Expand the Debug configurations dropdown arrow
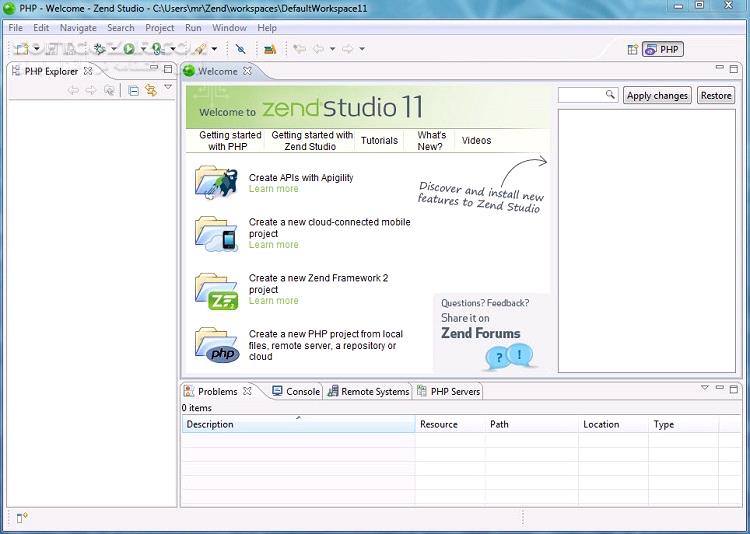This screenshot has height=534, width=750. pyautogui.click(x=114, y=49)
